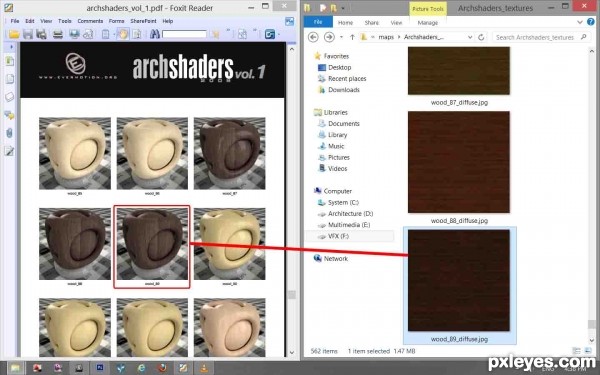Open address bar history dropdown in Explorer
This screenshot has height=375, width=600.
click(x=470, y=37)
